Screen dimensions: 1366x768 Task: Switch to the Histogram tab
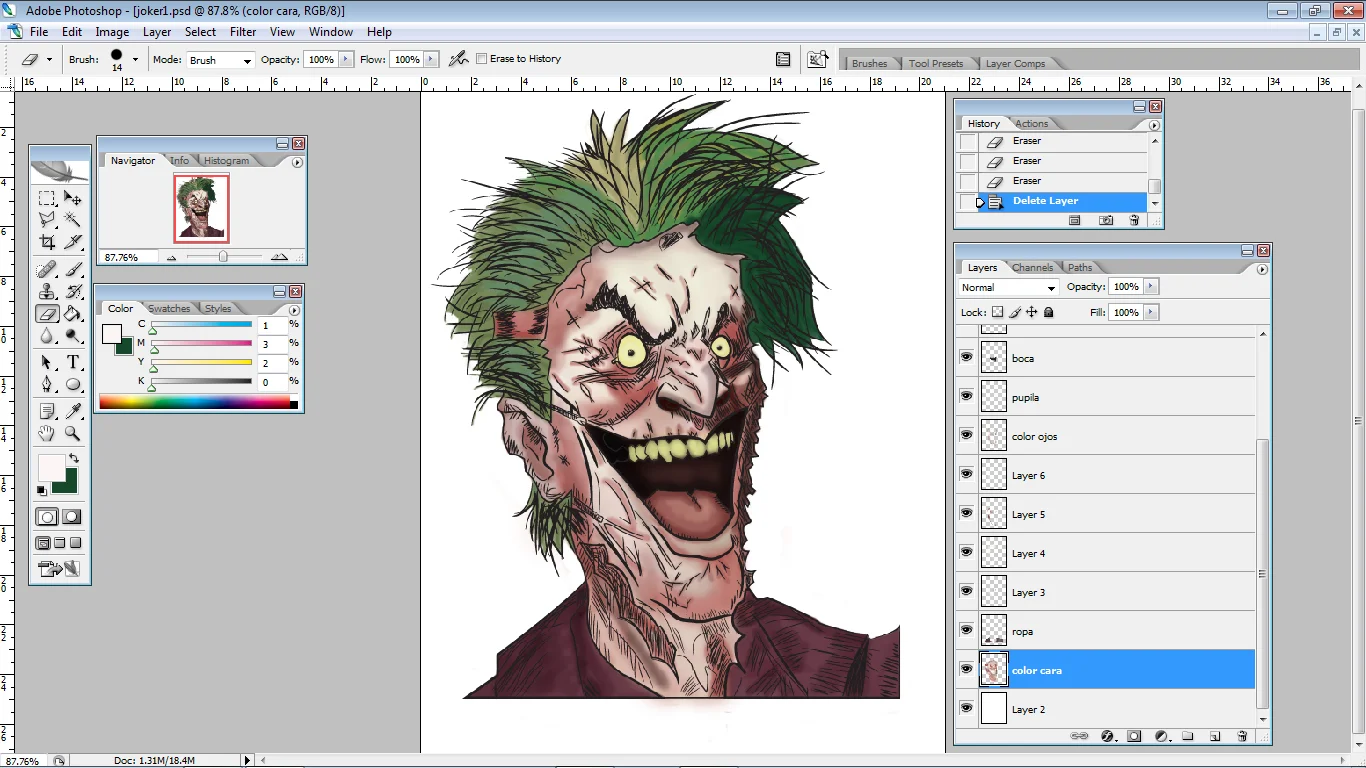(x=226, y=161)
